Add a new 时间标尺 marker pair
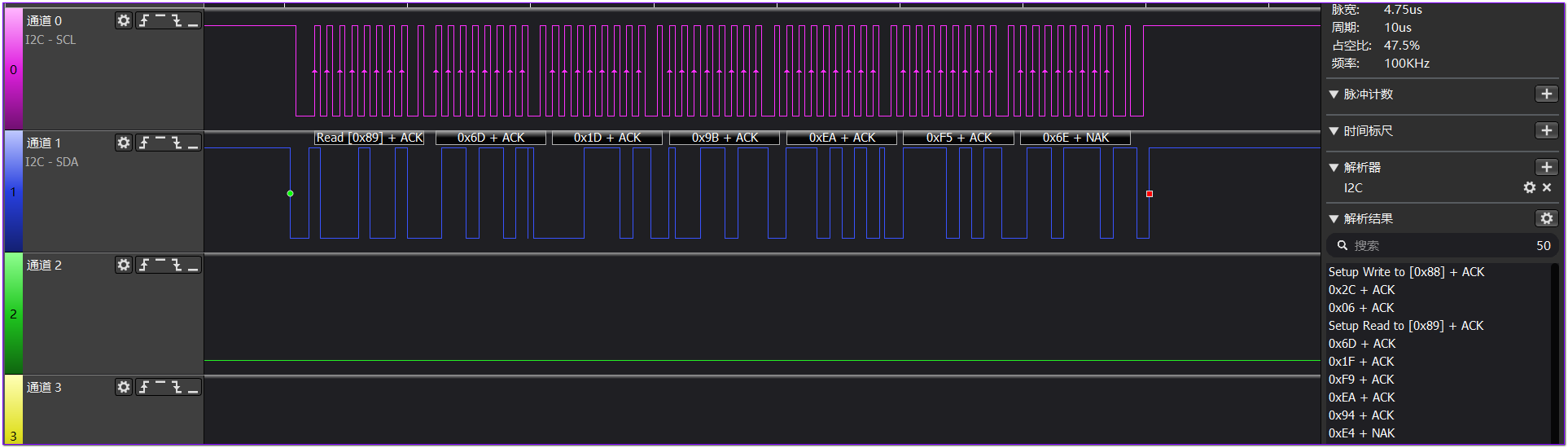 coord(1546,130)
